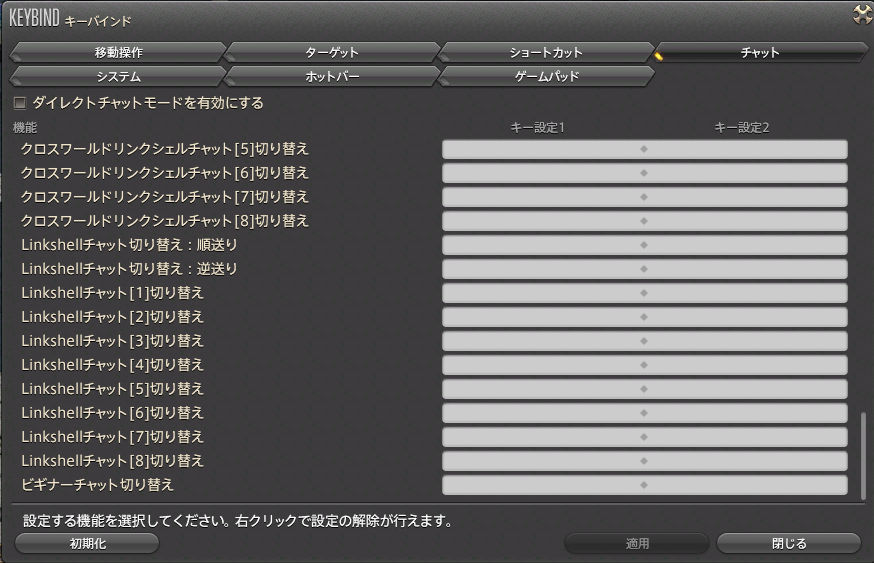Set キー設定2 for Linkshellチャット切り替え:逆送り

[x=746, y=269]
